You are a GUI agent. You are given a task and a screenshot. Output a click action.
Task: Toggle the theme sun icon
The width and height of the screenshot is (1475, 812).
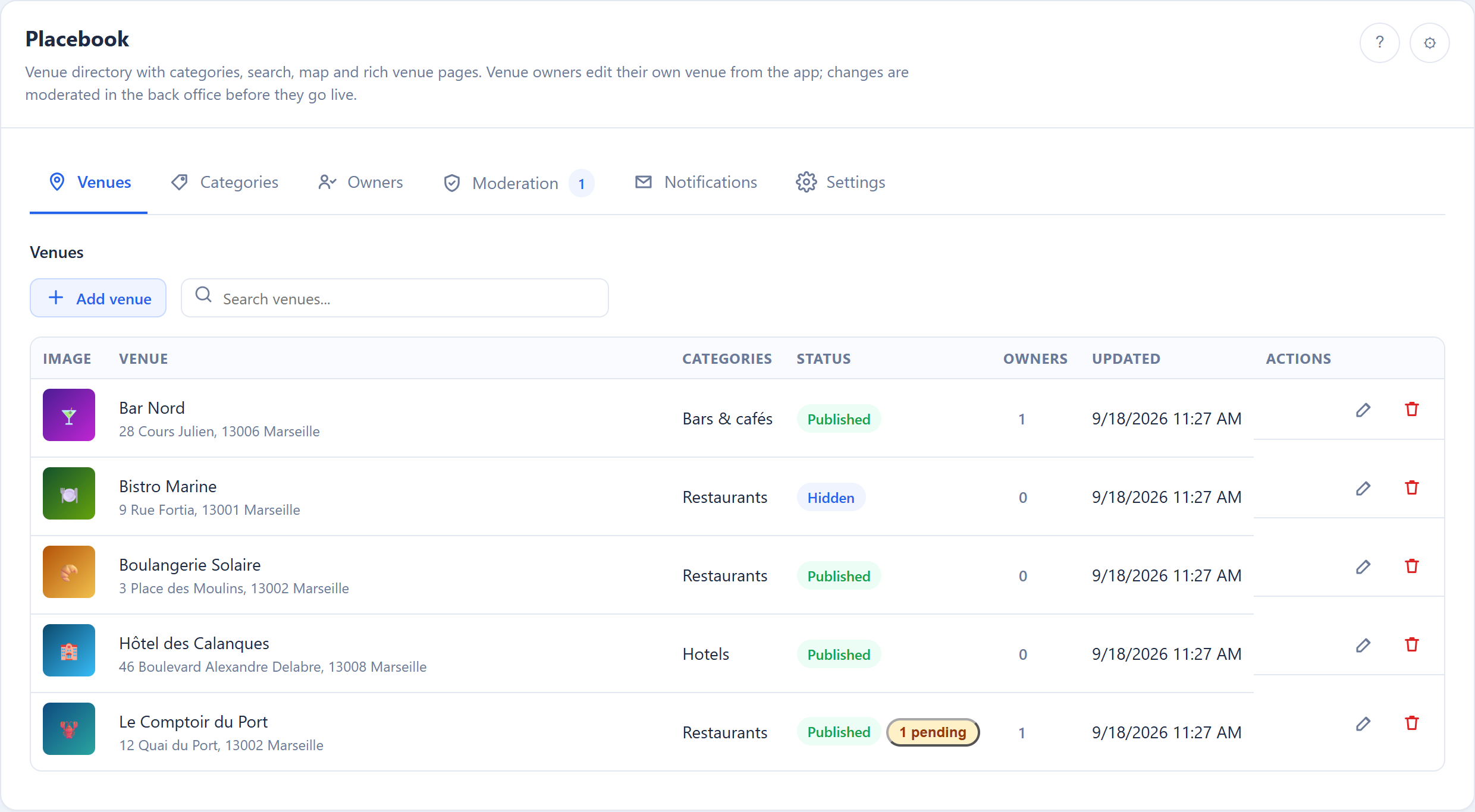click(1429, 43)
